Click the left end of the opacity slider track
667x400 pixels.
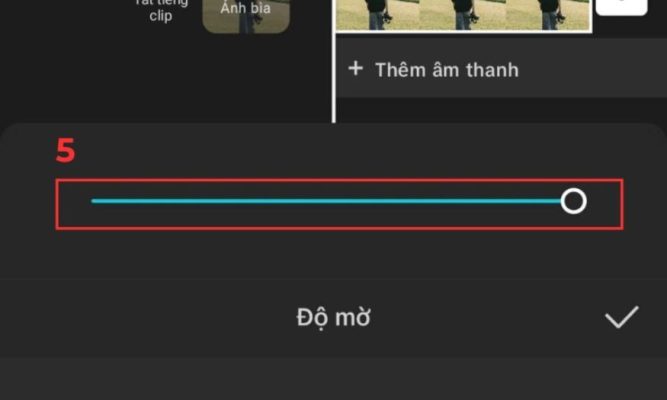[x=94, y=201]
